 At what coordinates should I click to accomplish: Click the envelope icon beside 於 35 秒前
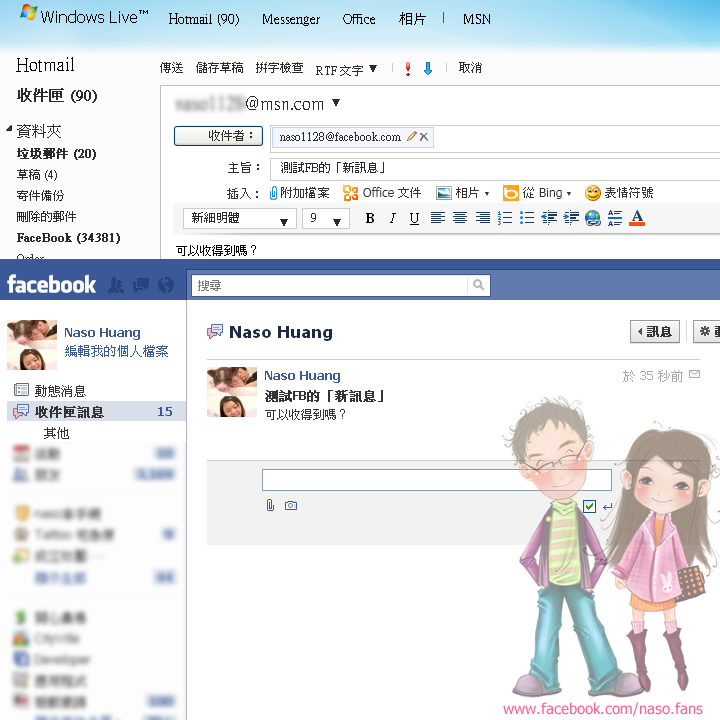(x=695, y=374)
